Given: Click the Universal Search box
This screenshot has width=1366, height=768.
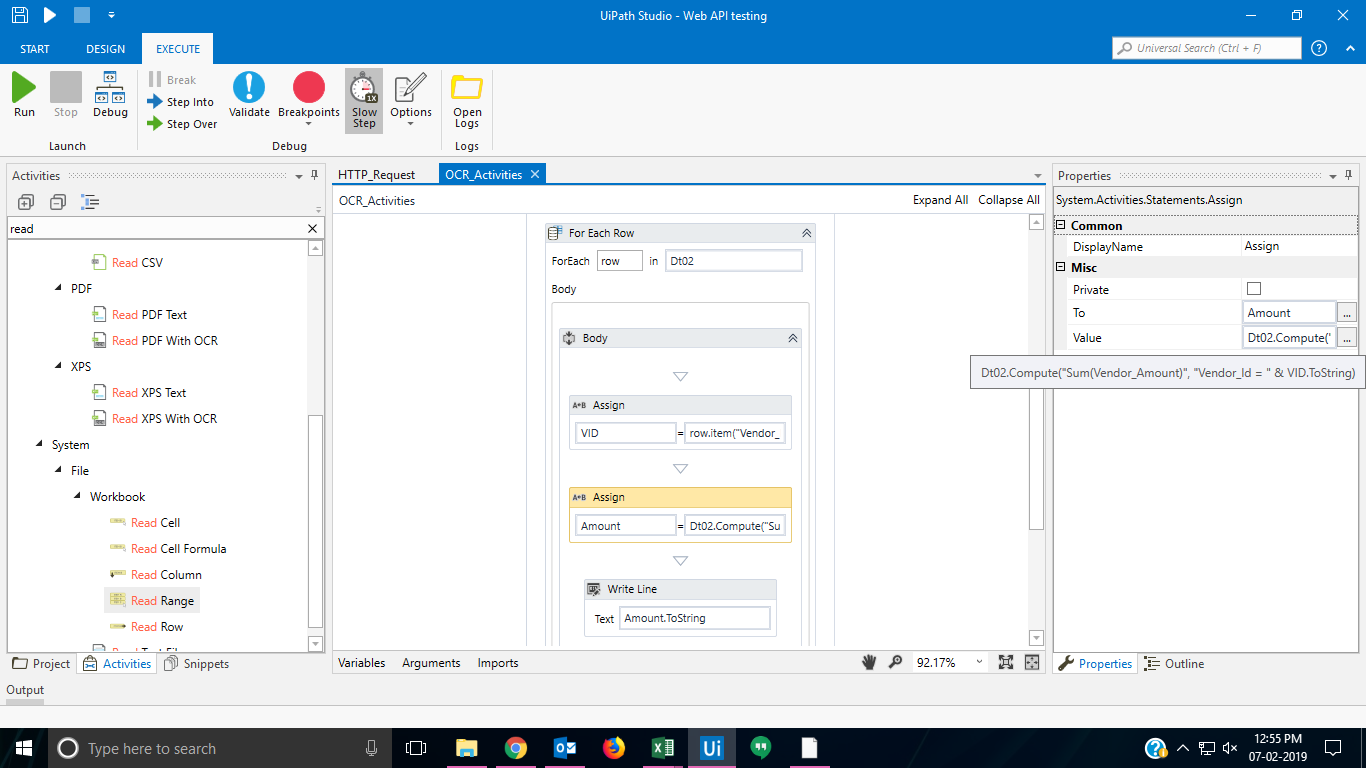Looking at the screenshot, I should [1207, 48].
